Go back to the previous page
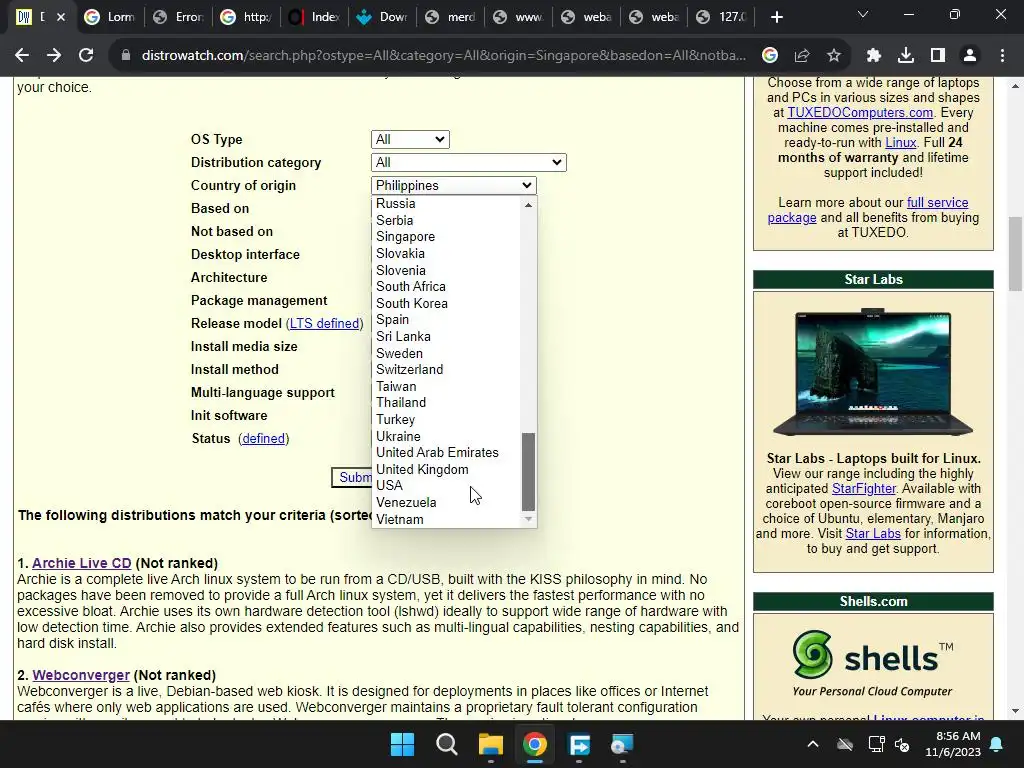Image resolution: width=1024 pixels, height=768 pixels. [22, 56]
